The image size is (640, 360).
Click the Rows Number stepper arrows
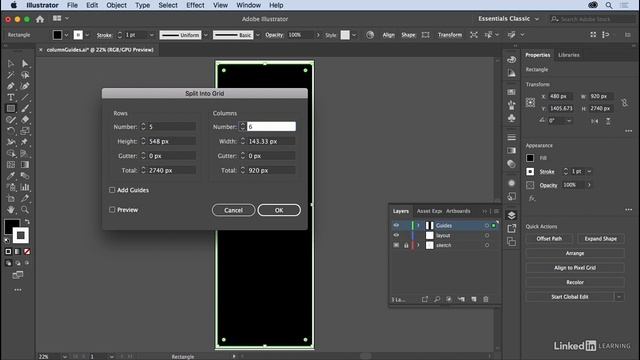[143, 127]
